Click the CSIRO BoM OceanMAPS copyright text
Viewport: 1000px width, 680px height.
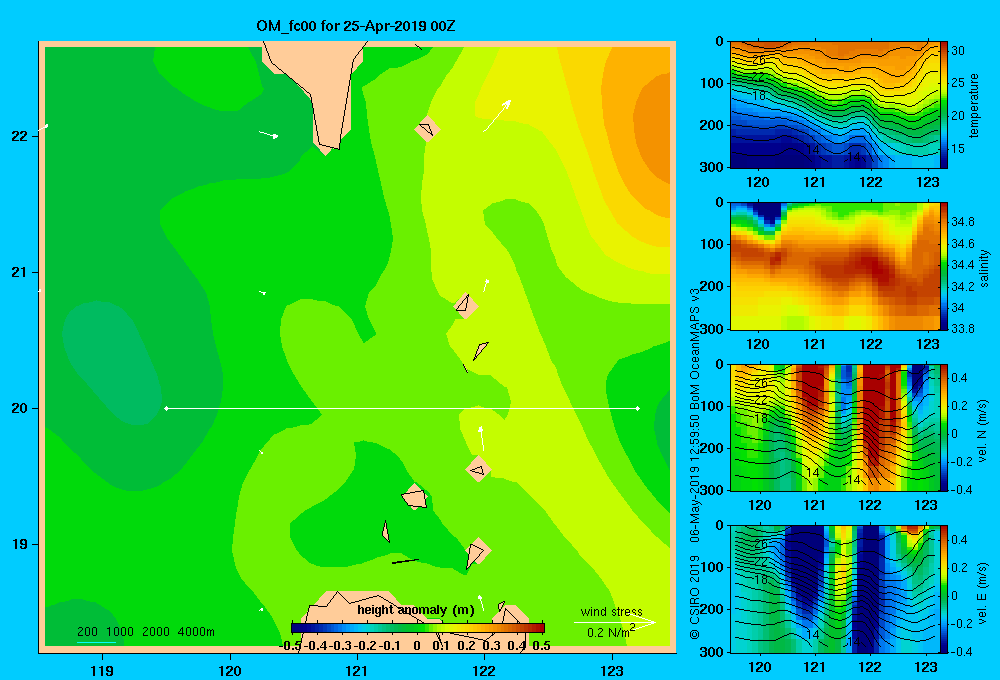695,463
